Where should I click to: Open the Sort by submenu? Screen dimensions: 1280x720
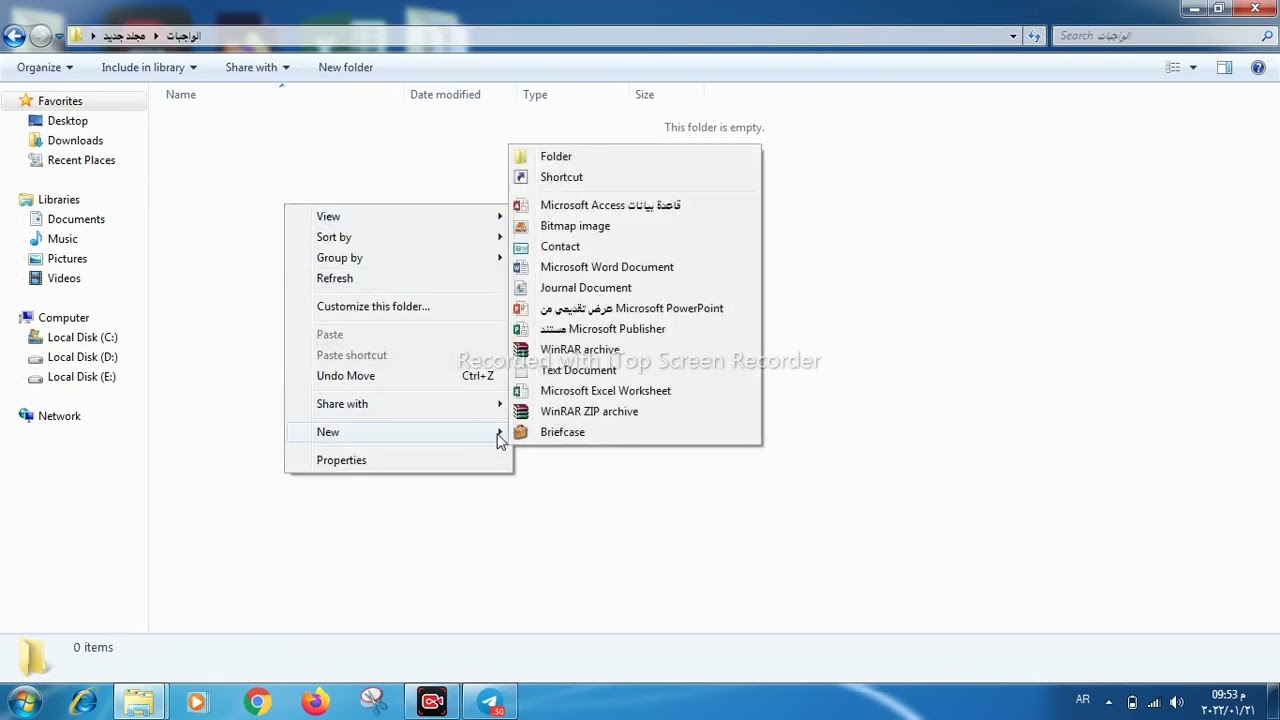click(x=399, y=237)
